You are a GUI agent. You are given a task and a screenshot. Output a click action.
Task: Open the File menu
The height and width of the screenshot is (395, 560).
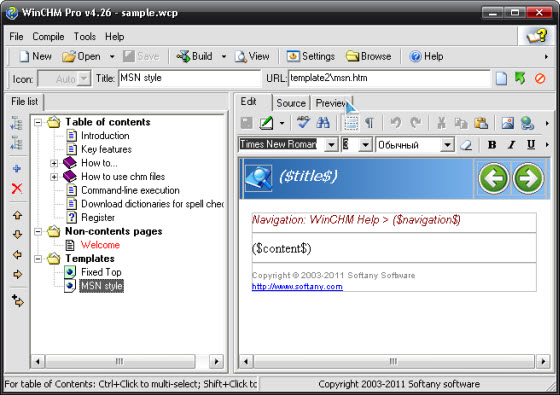[x=16, y=37]
